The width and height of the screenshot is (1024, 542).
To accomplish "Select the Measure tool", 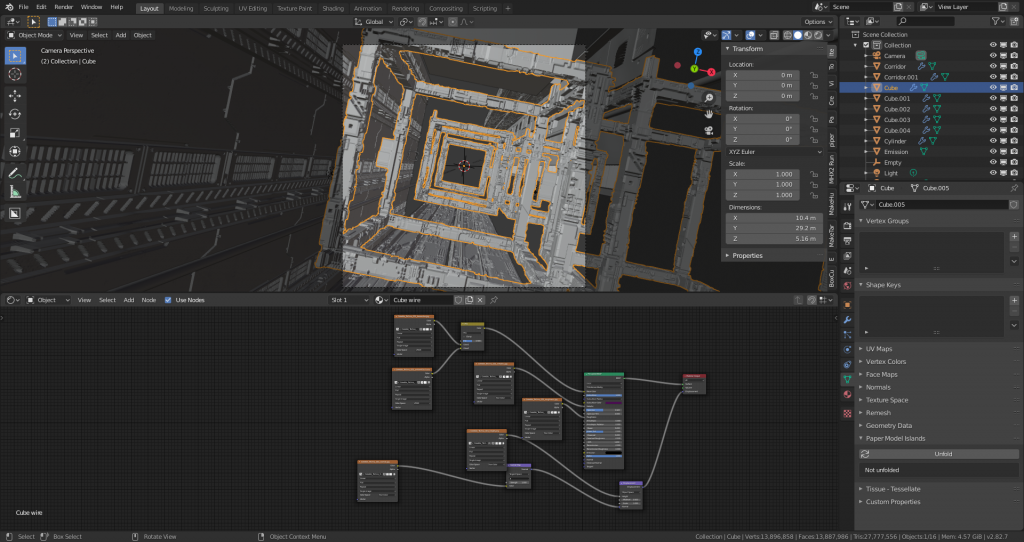I will click(15, 192).
